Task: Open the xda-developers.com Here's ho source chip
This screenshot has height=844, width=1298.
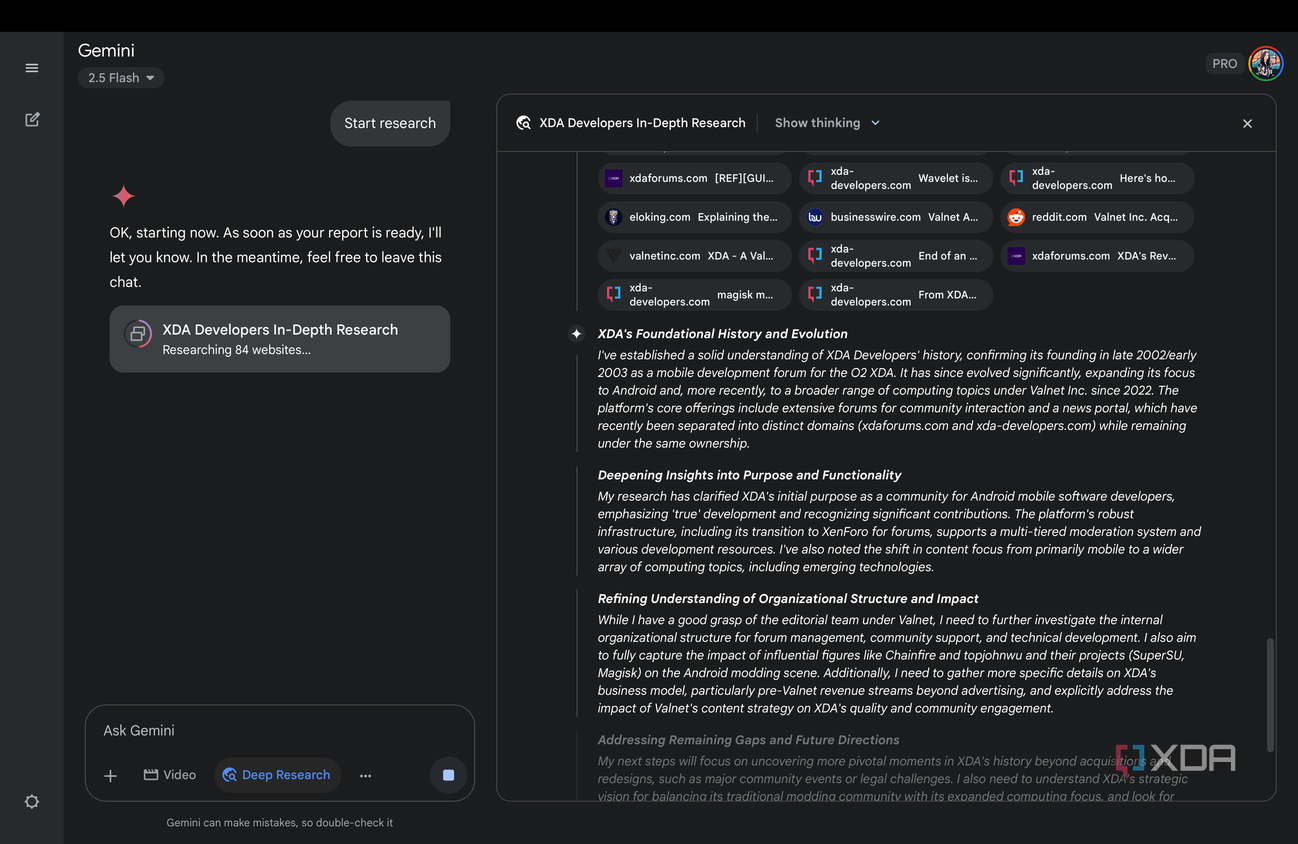Action: pos(1097,178)
